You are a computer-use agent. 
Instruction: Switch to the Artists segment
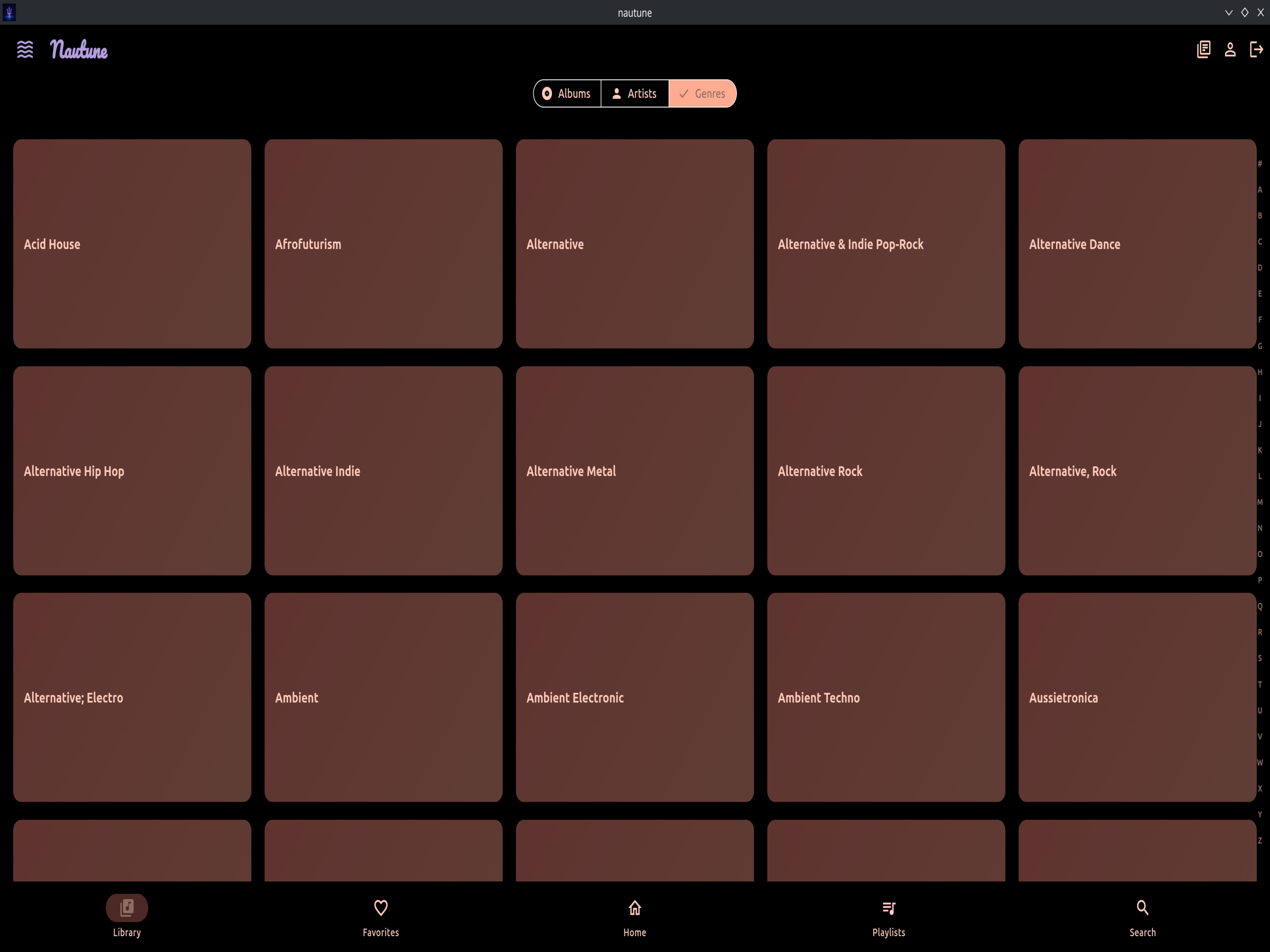(635, 93)
